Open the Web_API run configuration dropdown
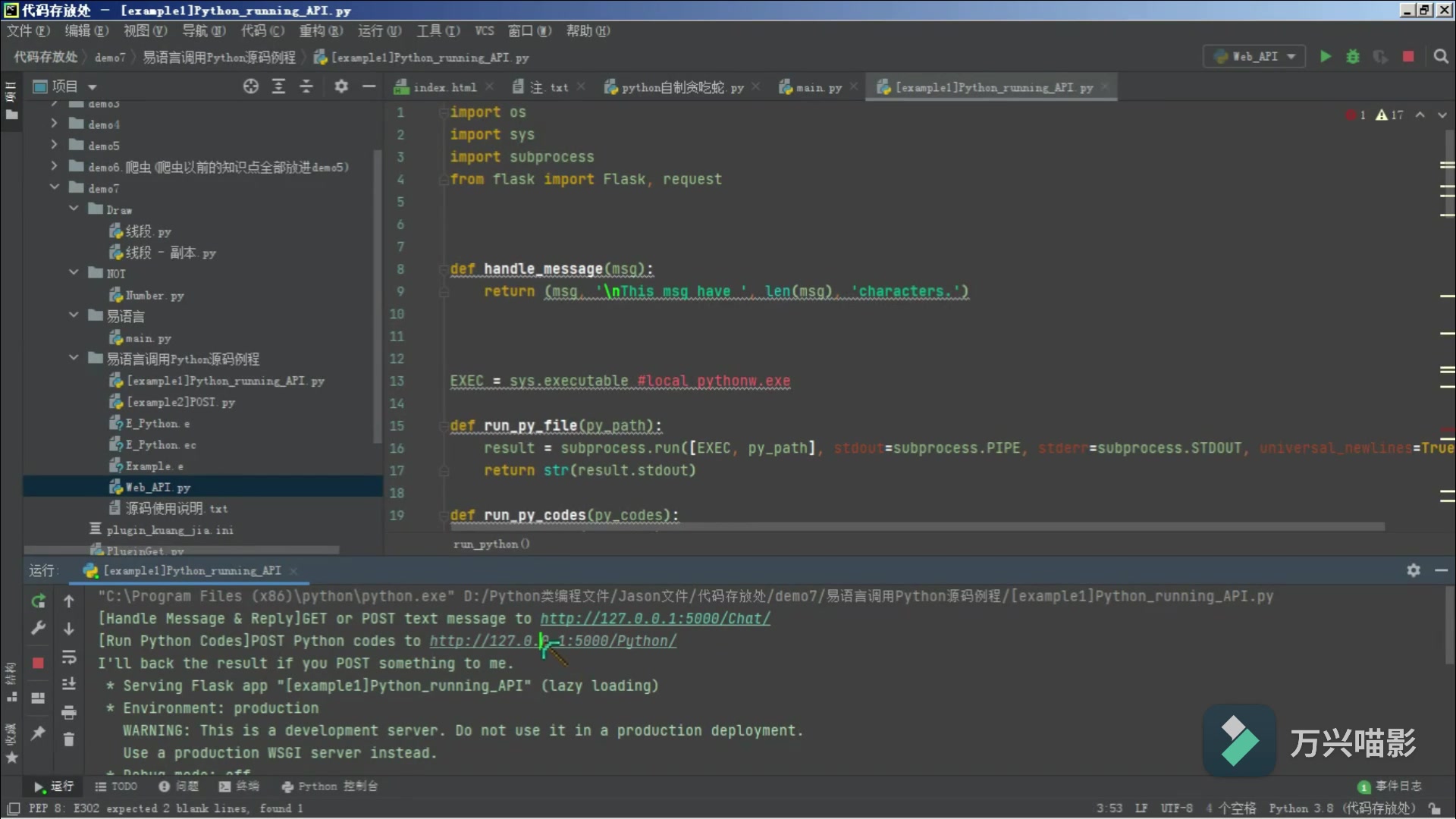Screen dimensions: 1456x819 (x=1254, y=57)
